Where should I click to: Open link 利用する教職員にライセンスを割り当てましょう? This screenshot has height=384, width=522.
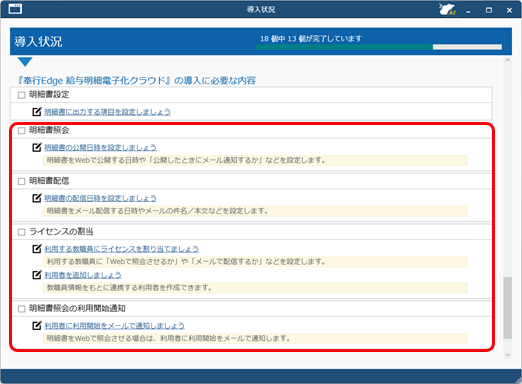tap(121, 249)
